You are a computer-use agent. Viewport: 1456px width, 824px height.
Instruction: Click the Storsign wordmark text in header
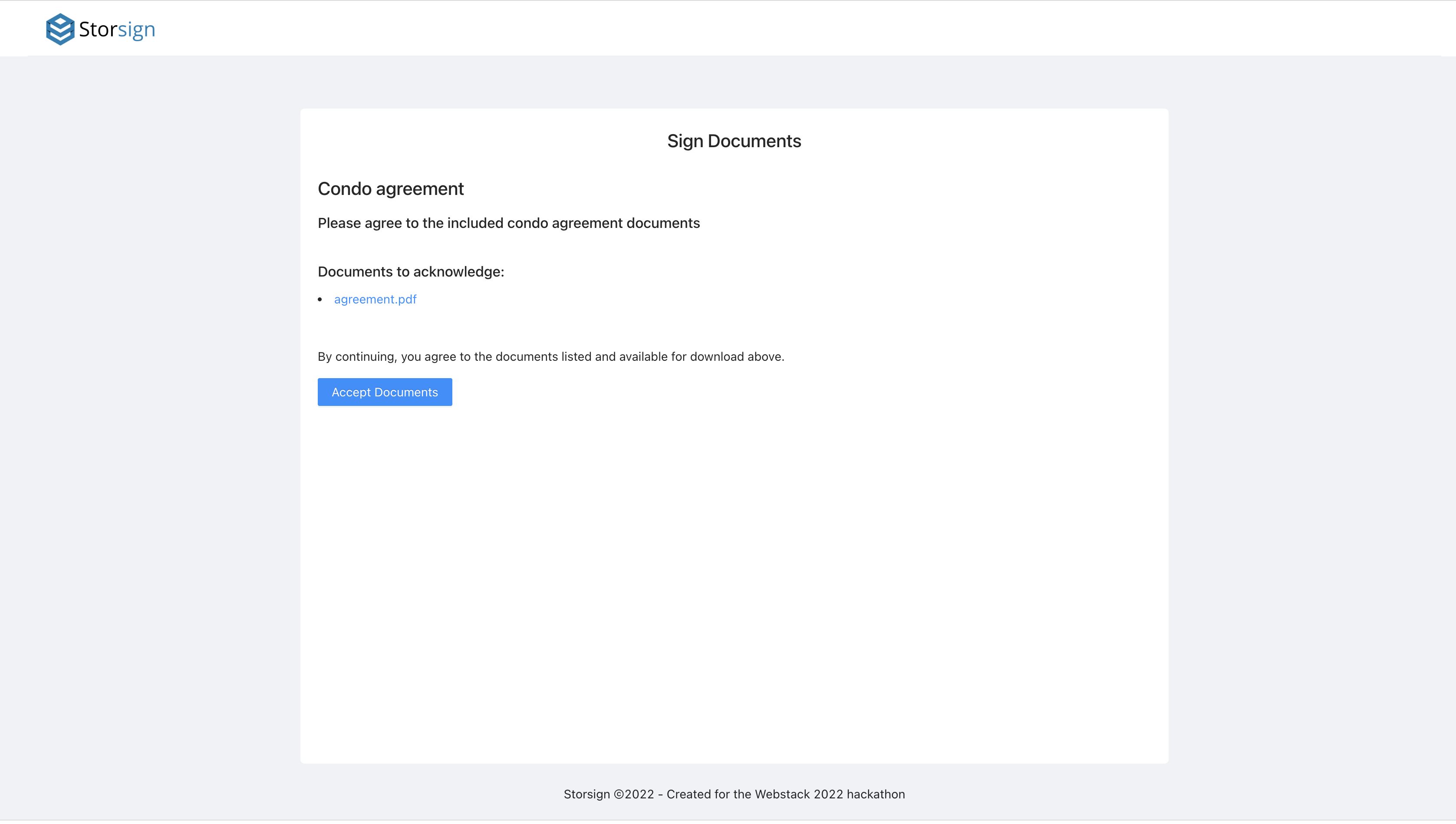coord(117,30)
